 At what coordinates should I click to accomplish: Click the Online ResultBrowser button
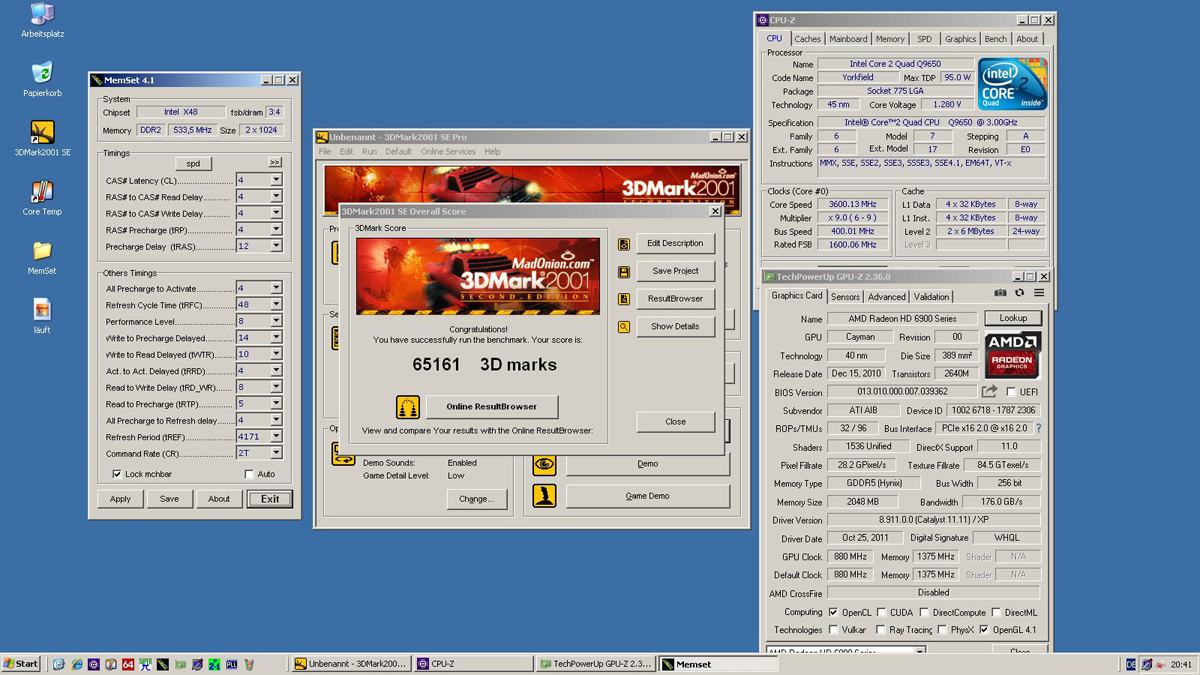(492, 407)
